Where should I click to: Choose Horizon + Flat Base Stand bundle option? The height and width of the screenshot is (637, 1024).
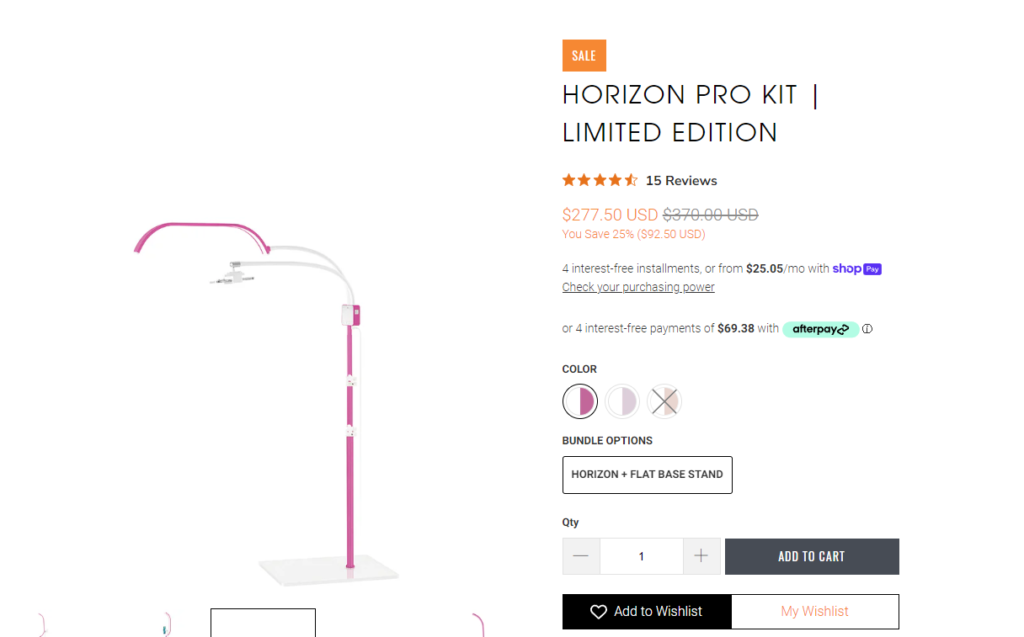[x=647, y=474]
